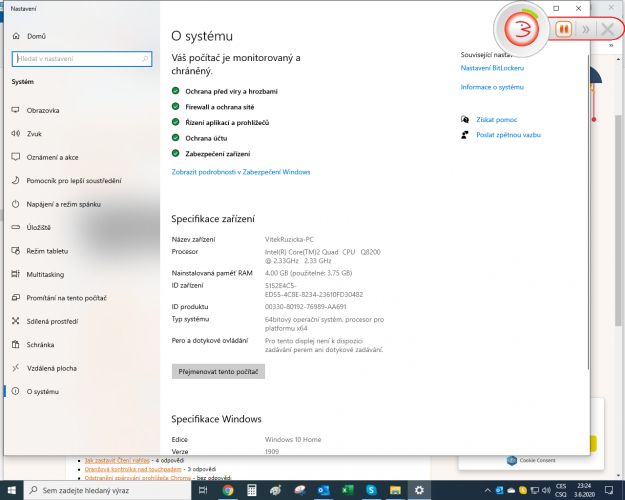Click Řízení aplikací a prohlížečů status
The width and height of the screenshot is (625, 500).
point(227,122)
